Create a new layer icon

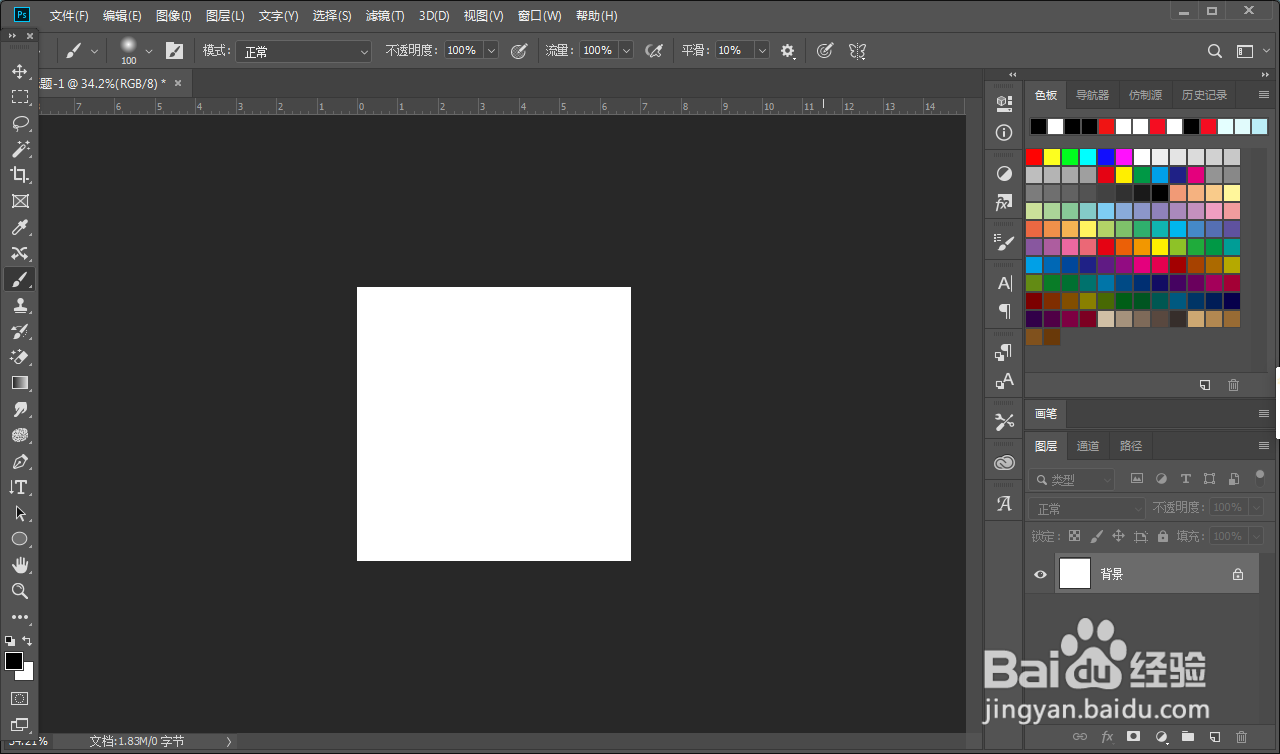click(x=1214, y=737)
